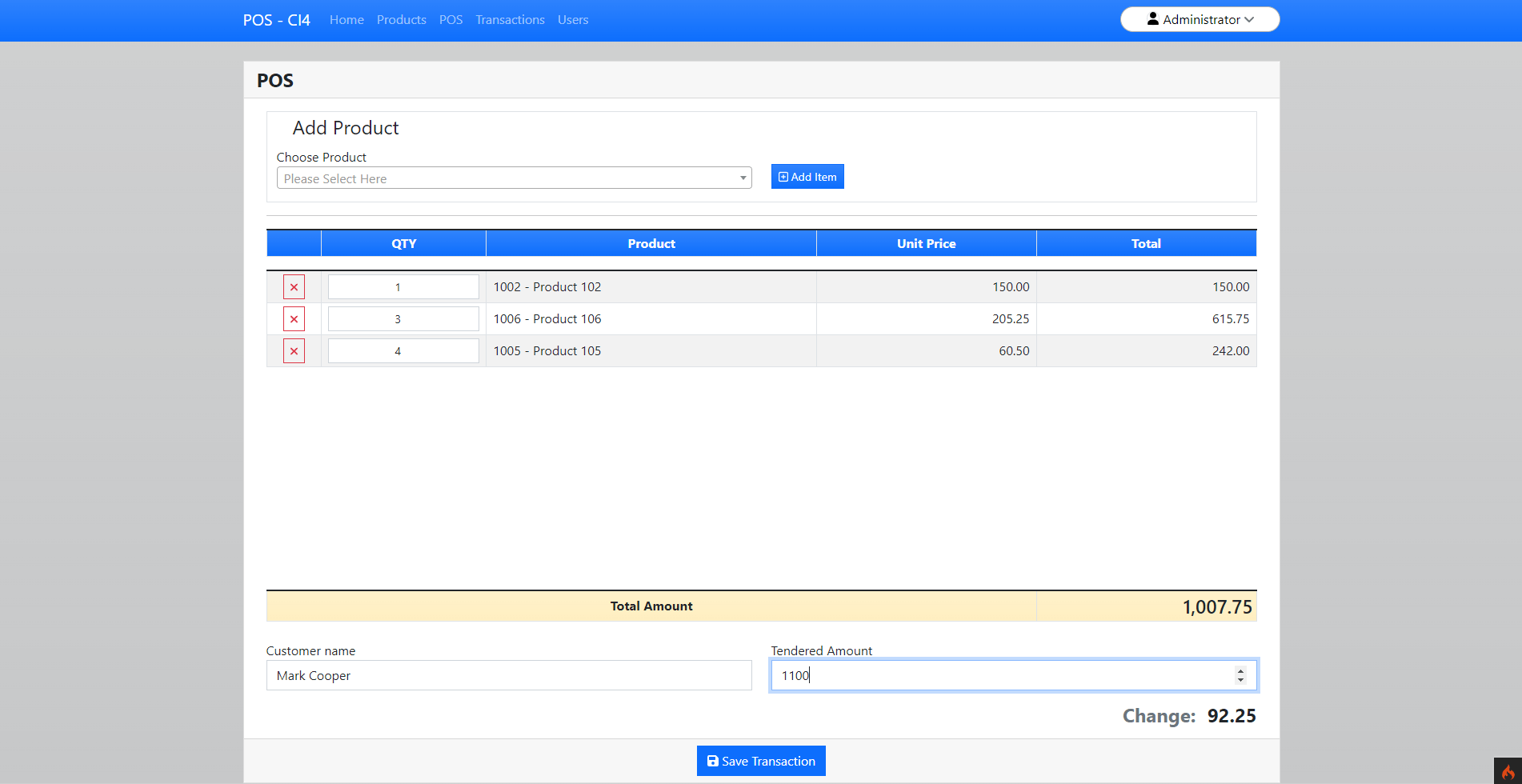Expand the Administrator account menu
Screen dimensions: 1522x784
1200,18
